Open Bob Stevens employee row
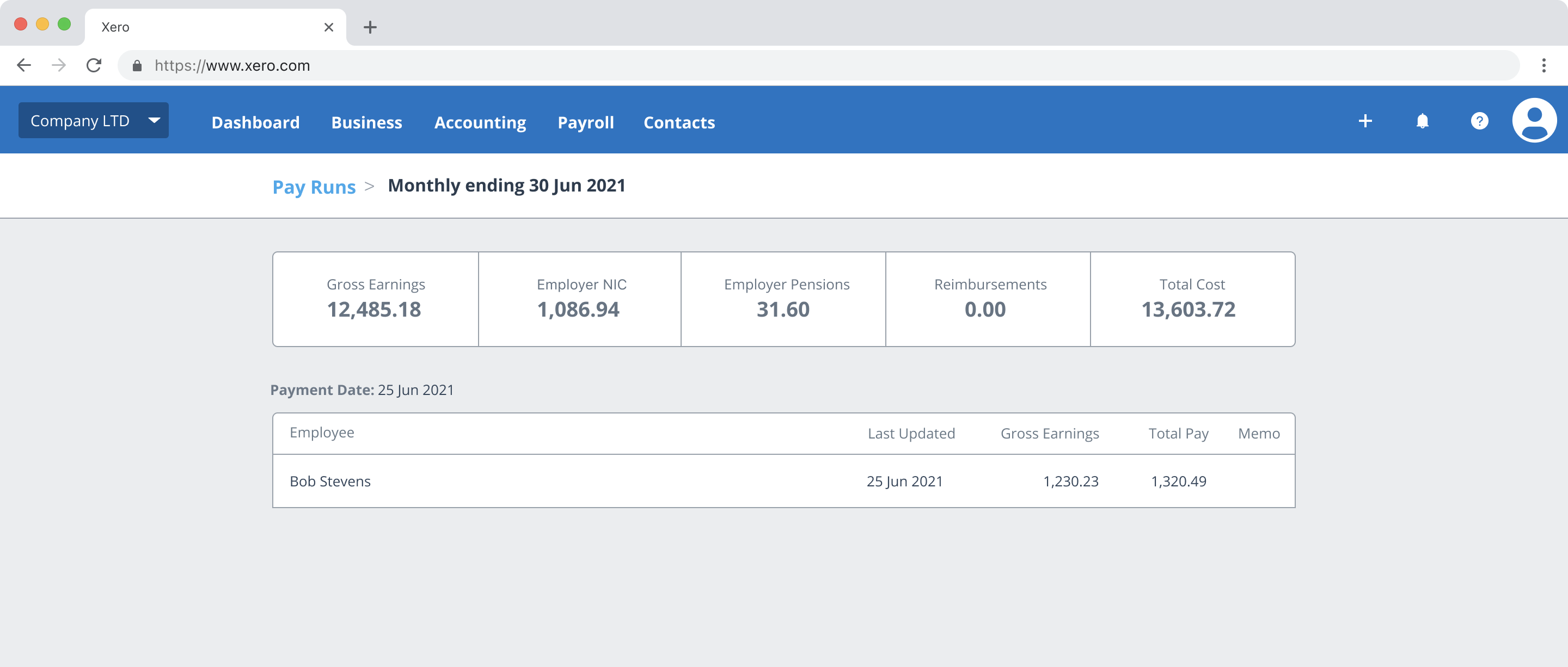 click(330, 481)
